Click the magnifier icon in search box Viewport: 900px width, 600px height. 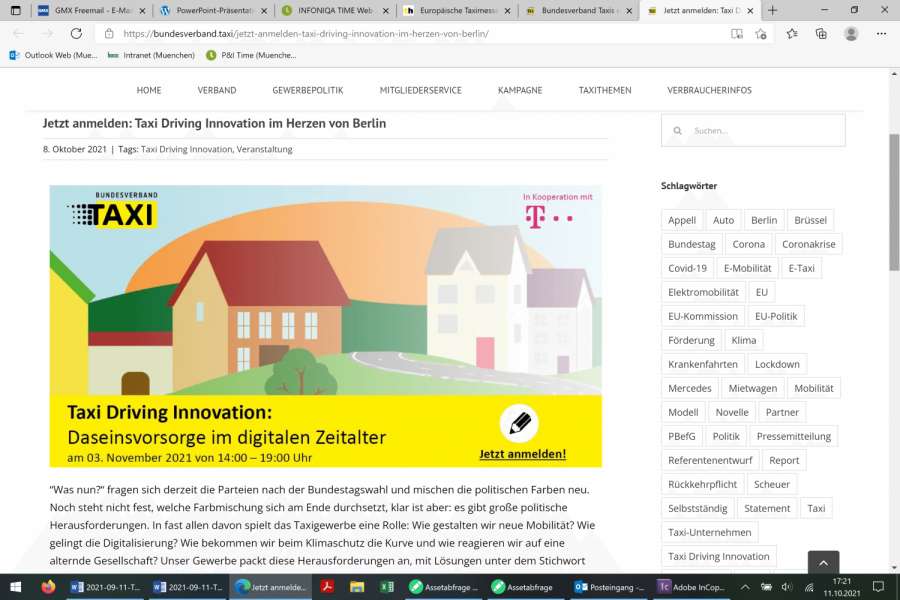point(677,131)
